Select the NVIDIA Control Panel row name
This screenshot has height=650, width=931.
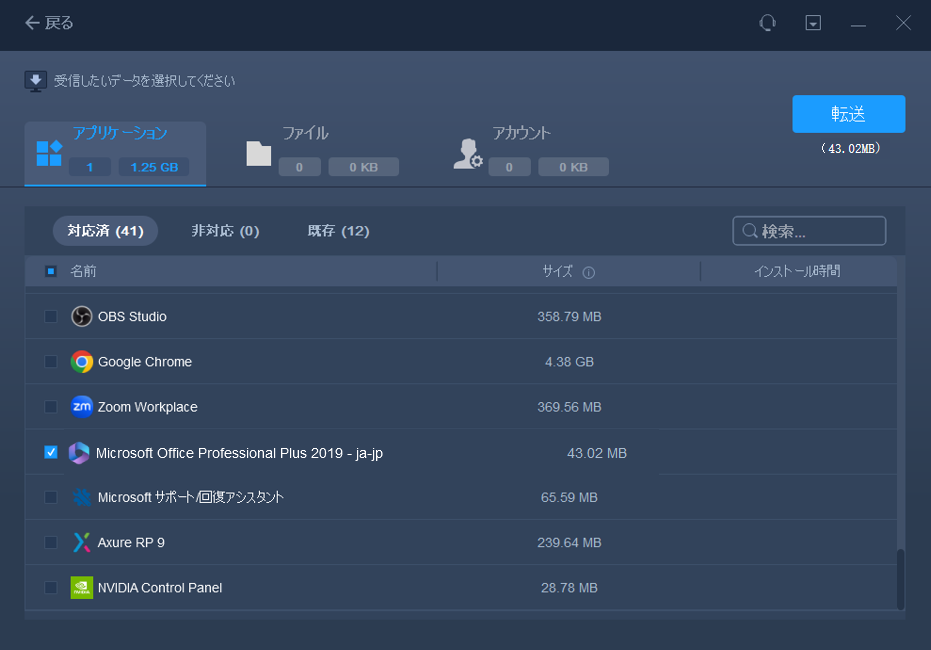pos(160,588)
